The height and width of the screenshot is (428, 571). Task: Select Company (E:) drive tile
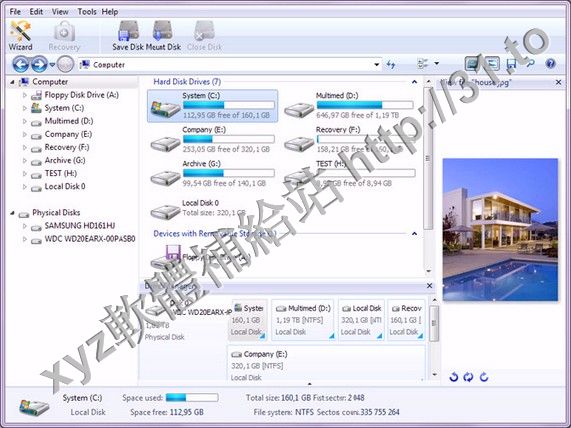point(213,140)
